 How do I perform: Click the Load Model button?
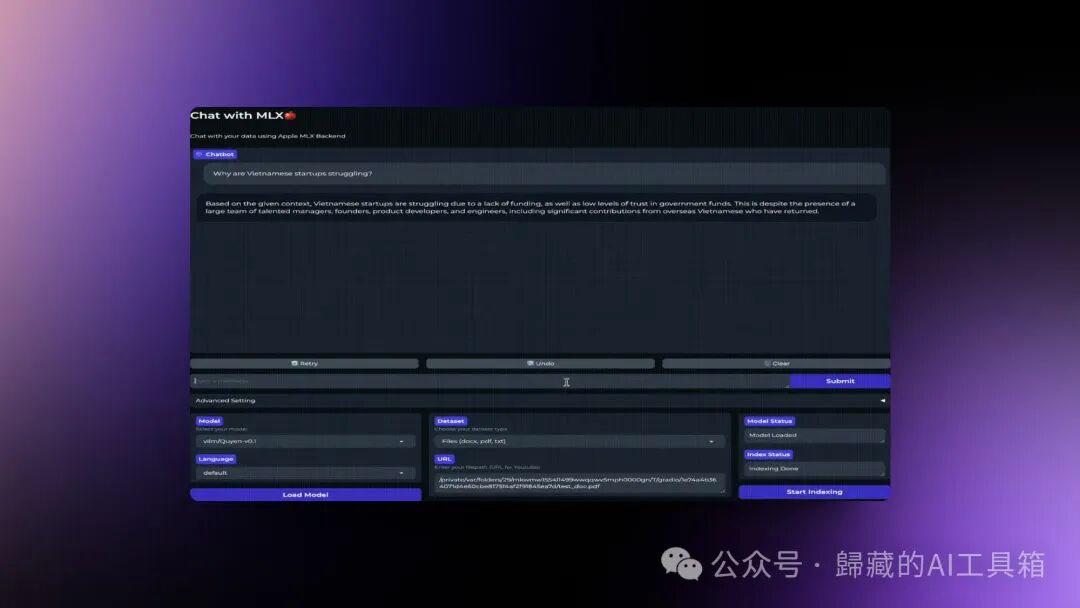pyautogui.click(x=305, y=494)
